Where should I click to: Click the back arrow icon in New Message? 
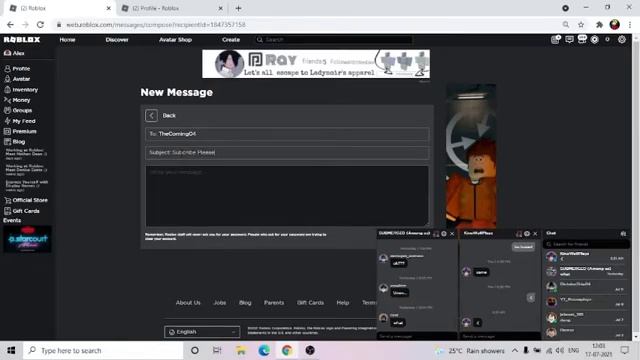click(x=151, y=116)
